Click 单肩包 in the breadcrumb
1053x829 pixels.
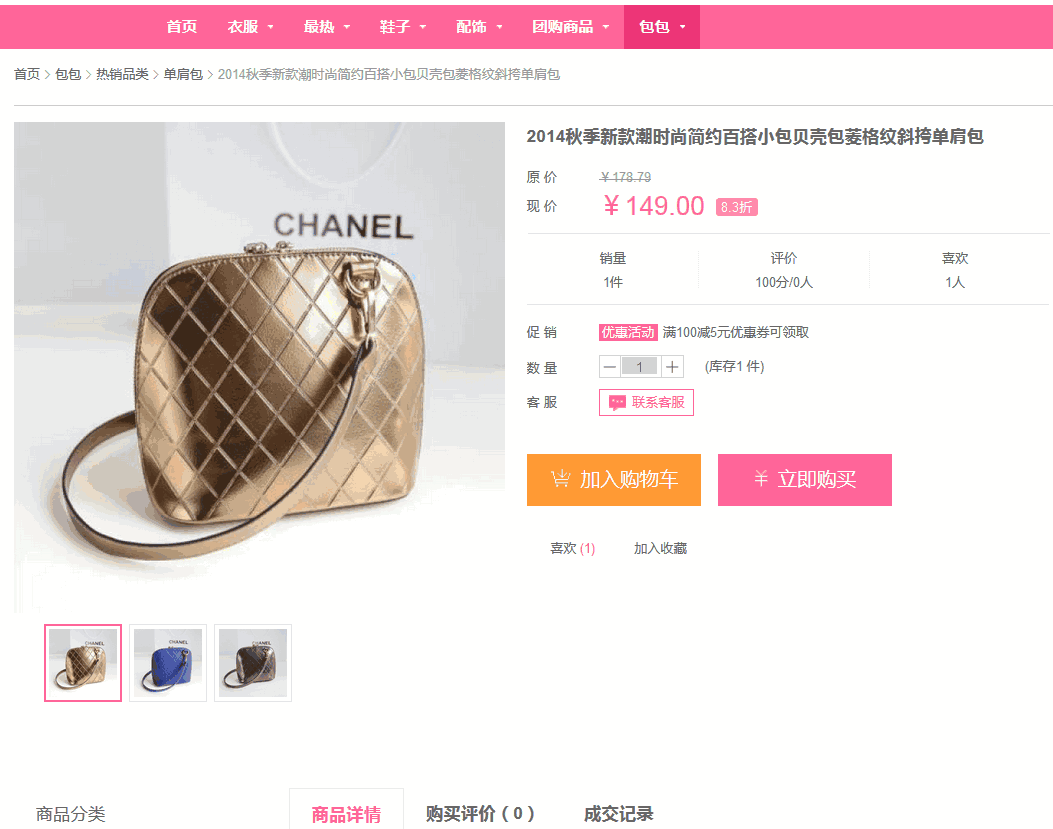[x=183, y=74]
